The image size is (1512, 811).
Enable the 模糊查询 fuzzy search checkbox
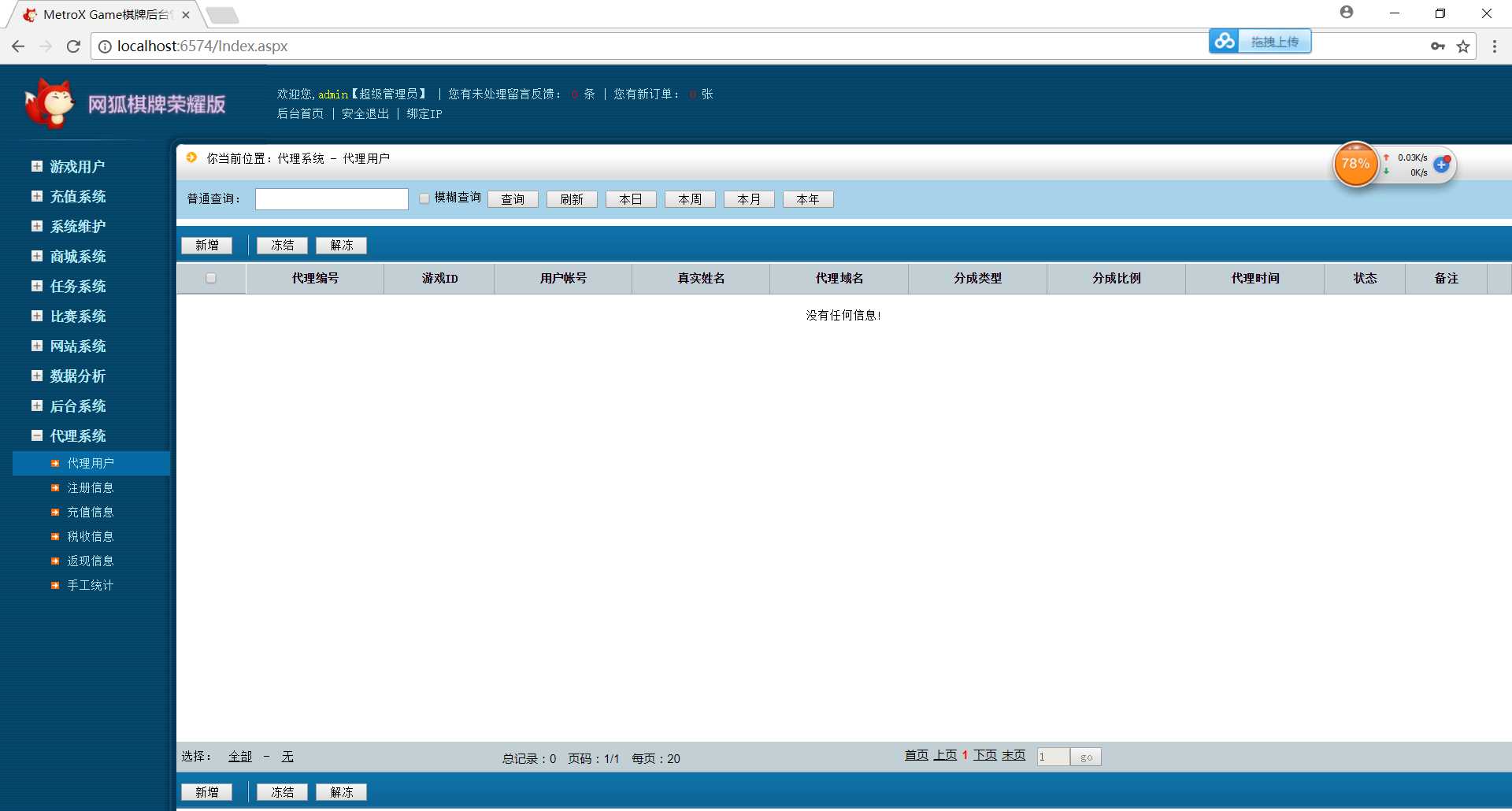coord(424,198)
